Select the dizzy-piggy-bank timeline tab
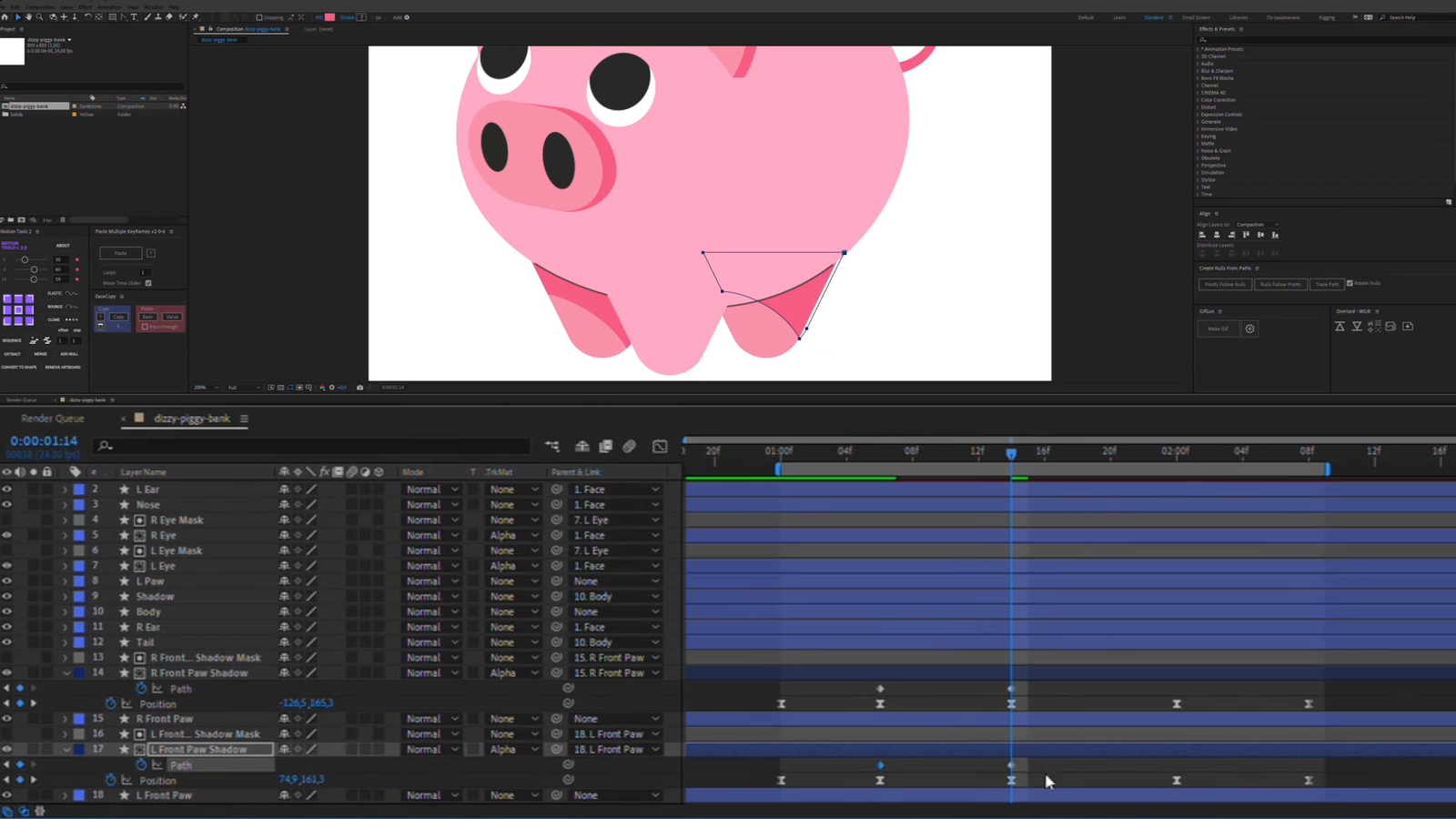This screenshot has height=819, width=1456. (x=192, y=419)
